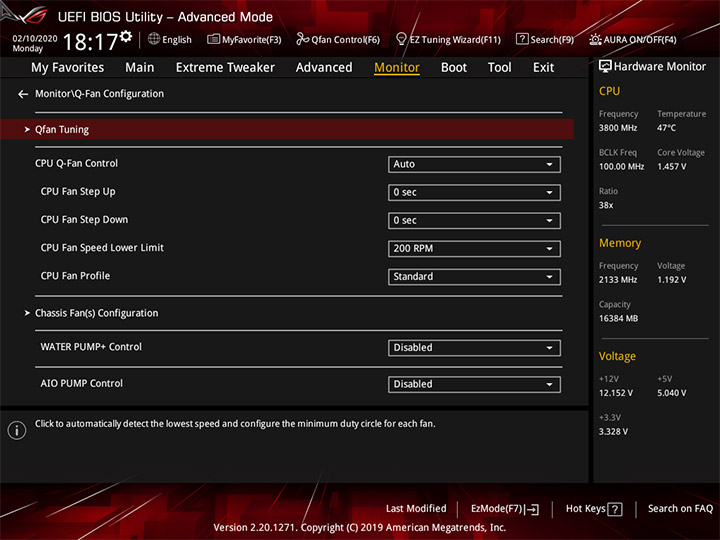Click Last Modified

[x=416, y=509]
